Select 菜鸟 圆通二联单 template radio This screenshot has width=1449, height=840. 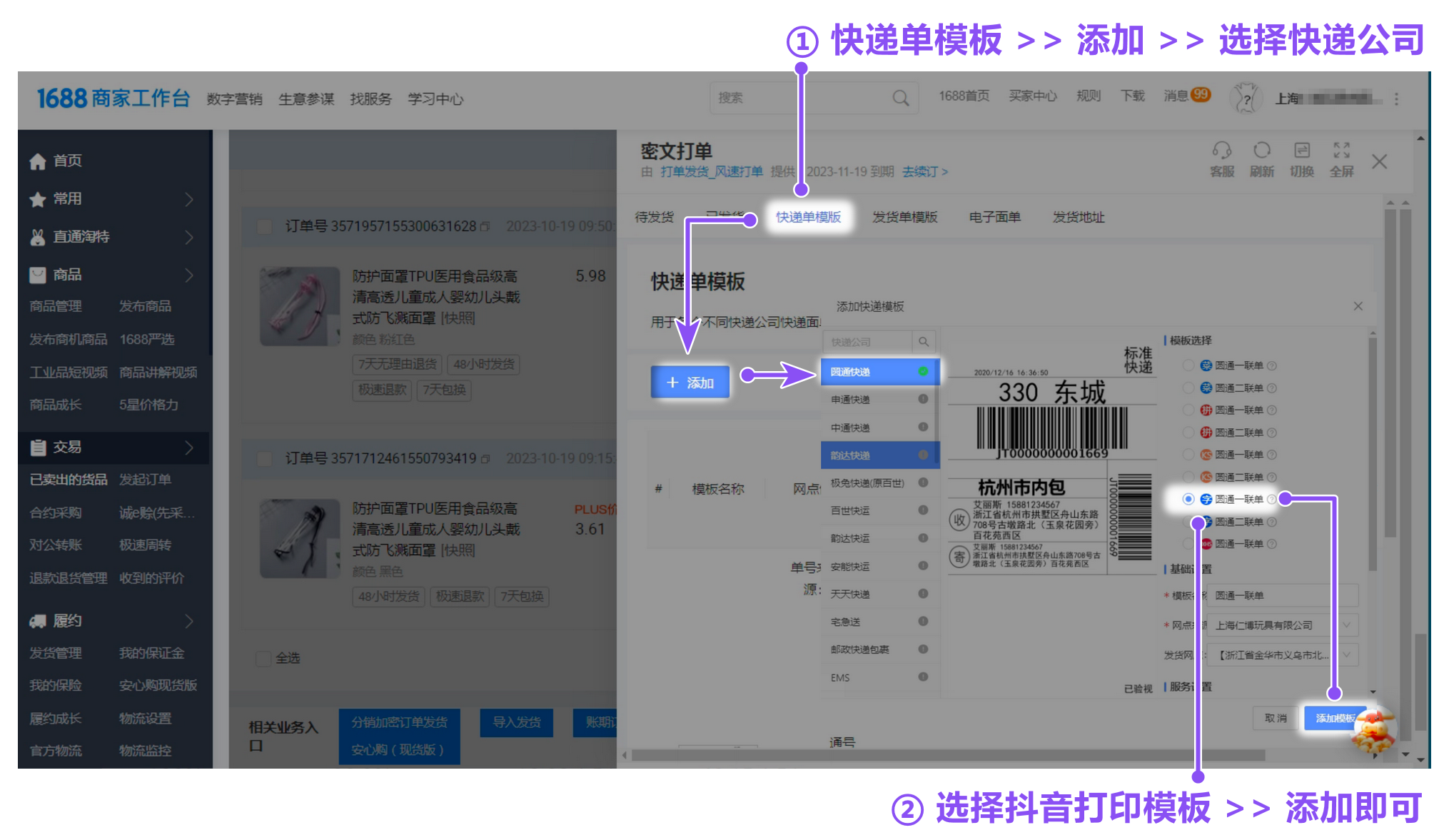tap(1188, 388)
